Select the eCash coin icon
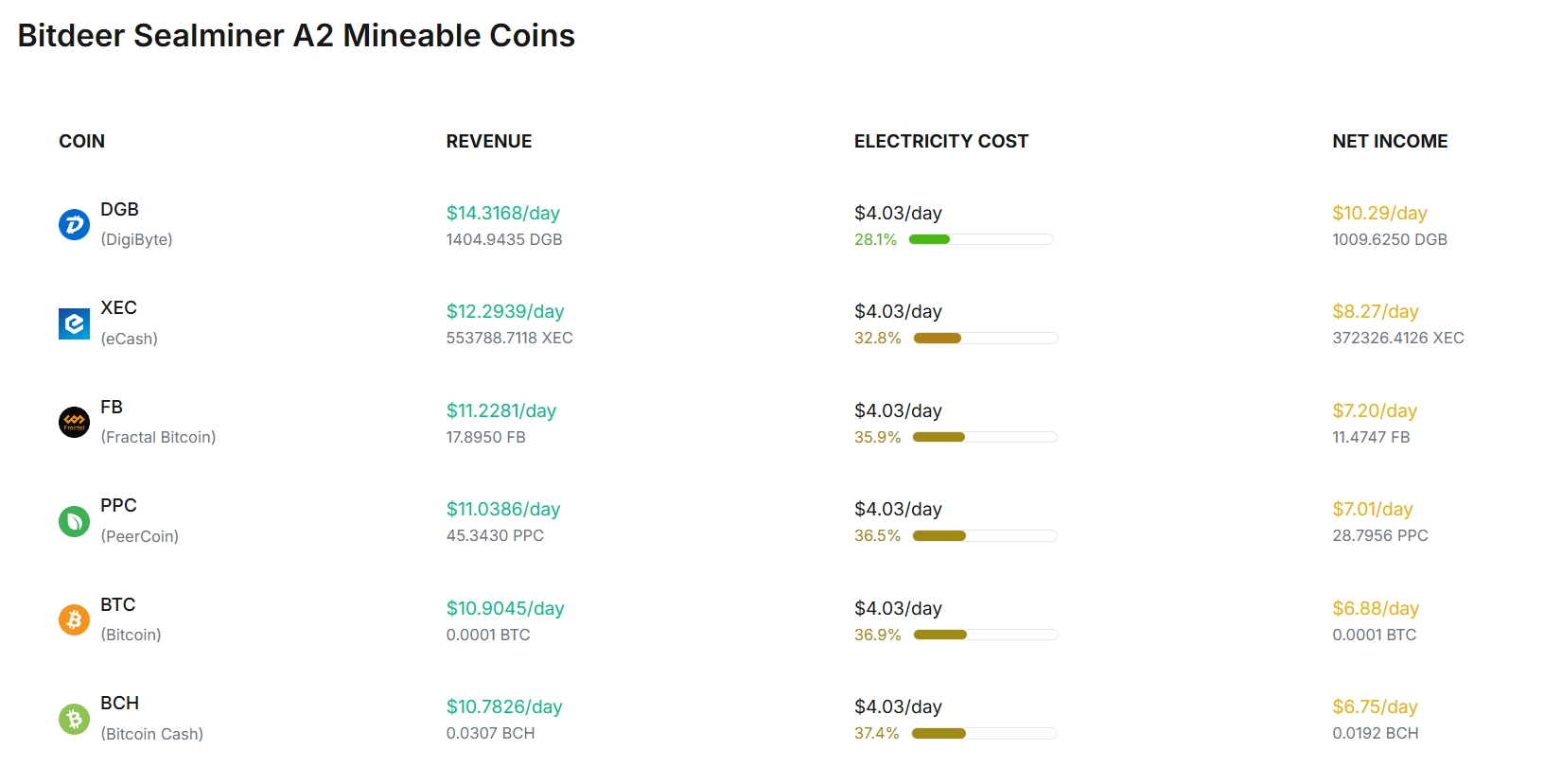Screen dimensions: 1544x784 (x=74, y=322)
